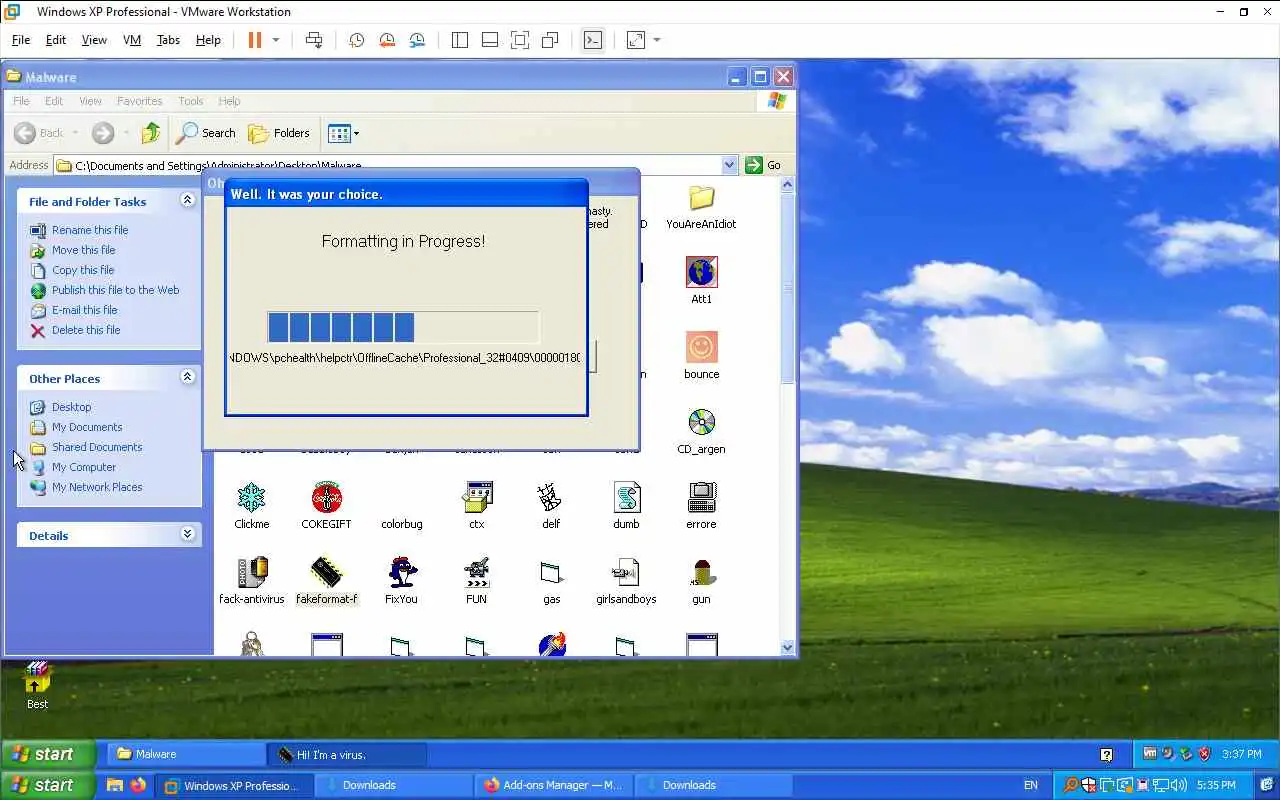
Task: Click Explorer Up folder button
Action: point(150,133)
